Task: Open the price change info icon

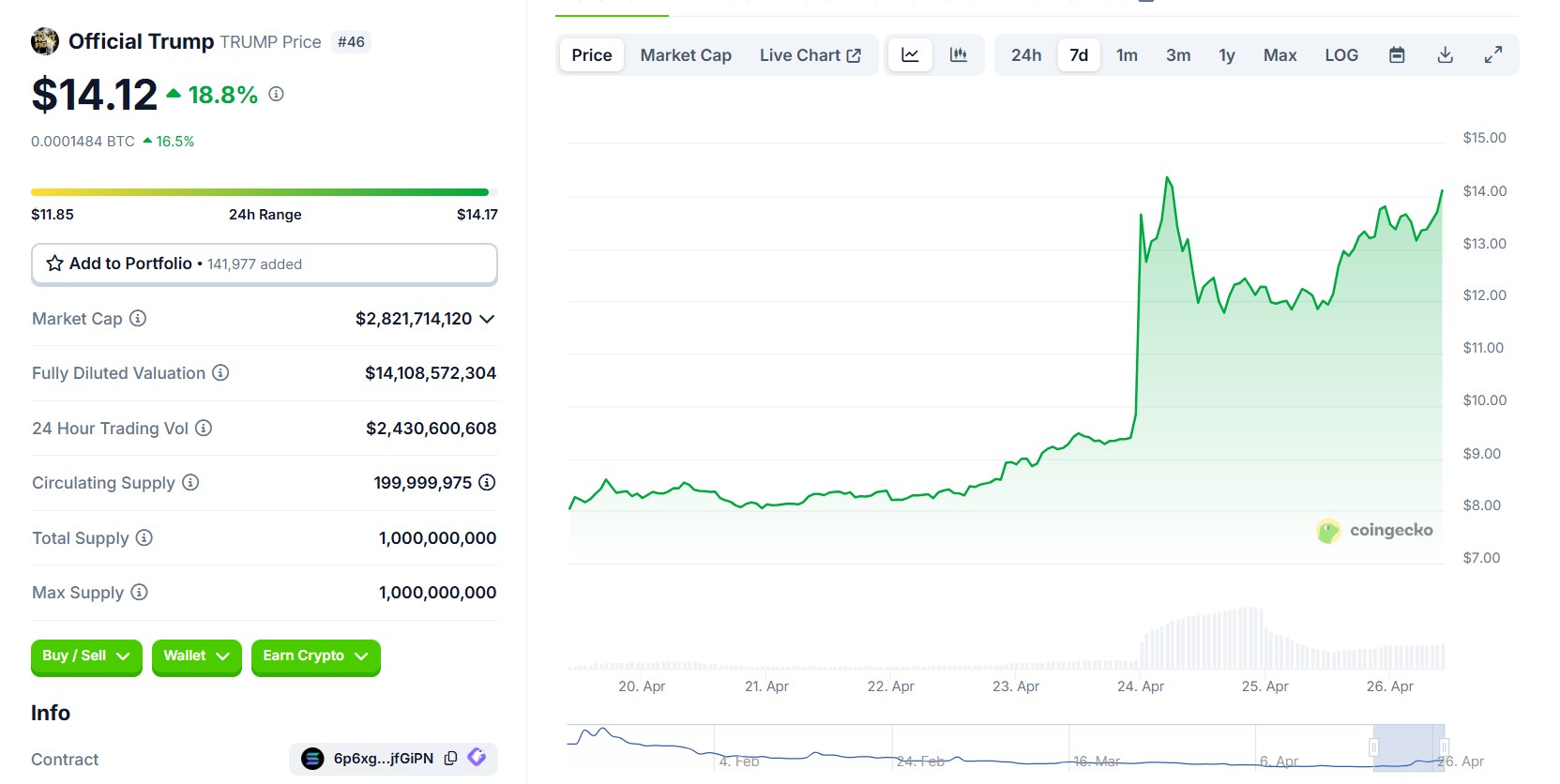Action: pos(276,94)
